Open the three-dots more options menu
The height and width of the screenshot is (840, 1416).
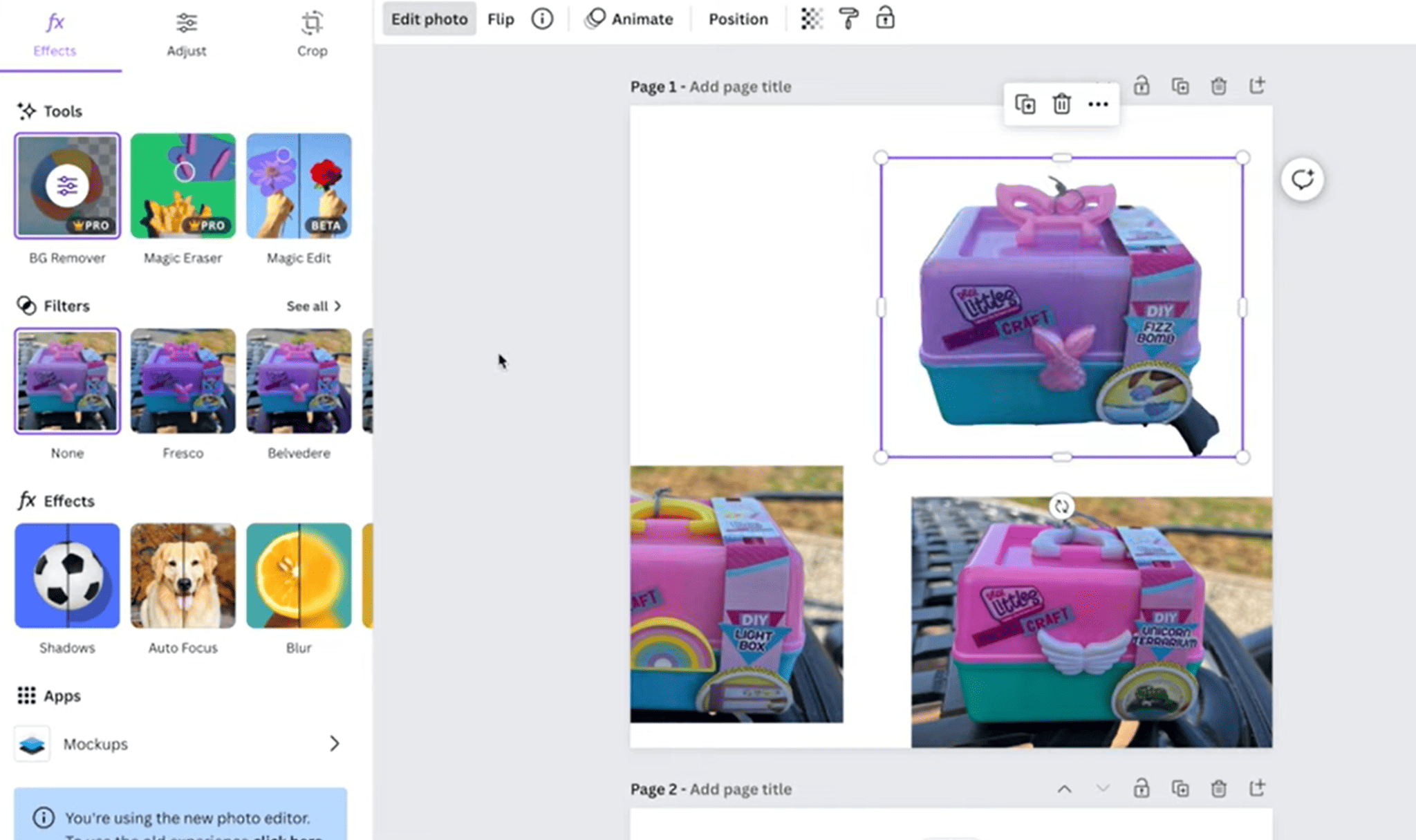[1098, 104]
